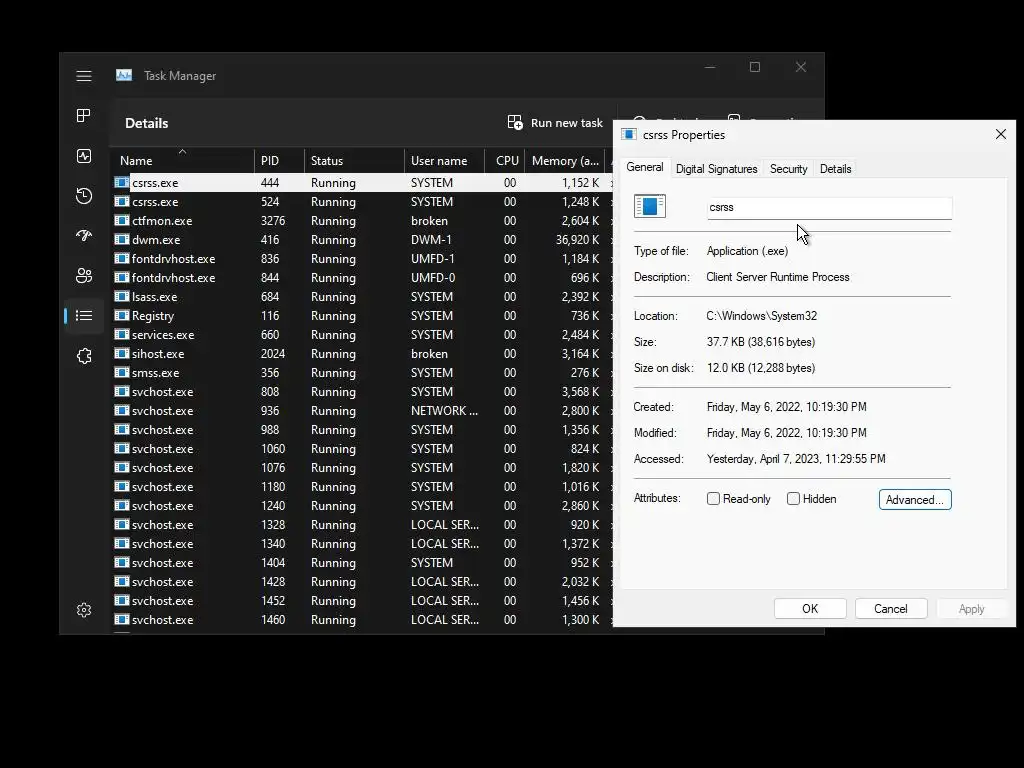This screenshot has width=1024, height=768.
Task: Click the Accessed date value
Action: (796, 459)
